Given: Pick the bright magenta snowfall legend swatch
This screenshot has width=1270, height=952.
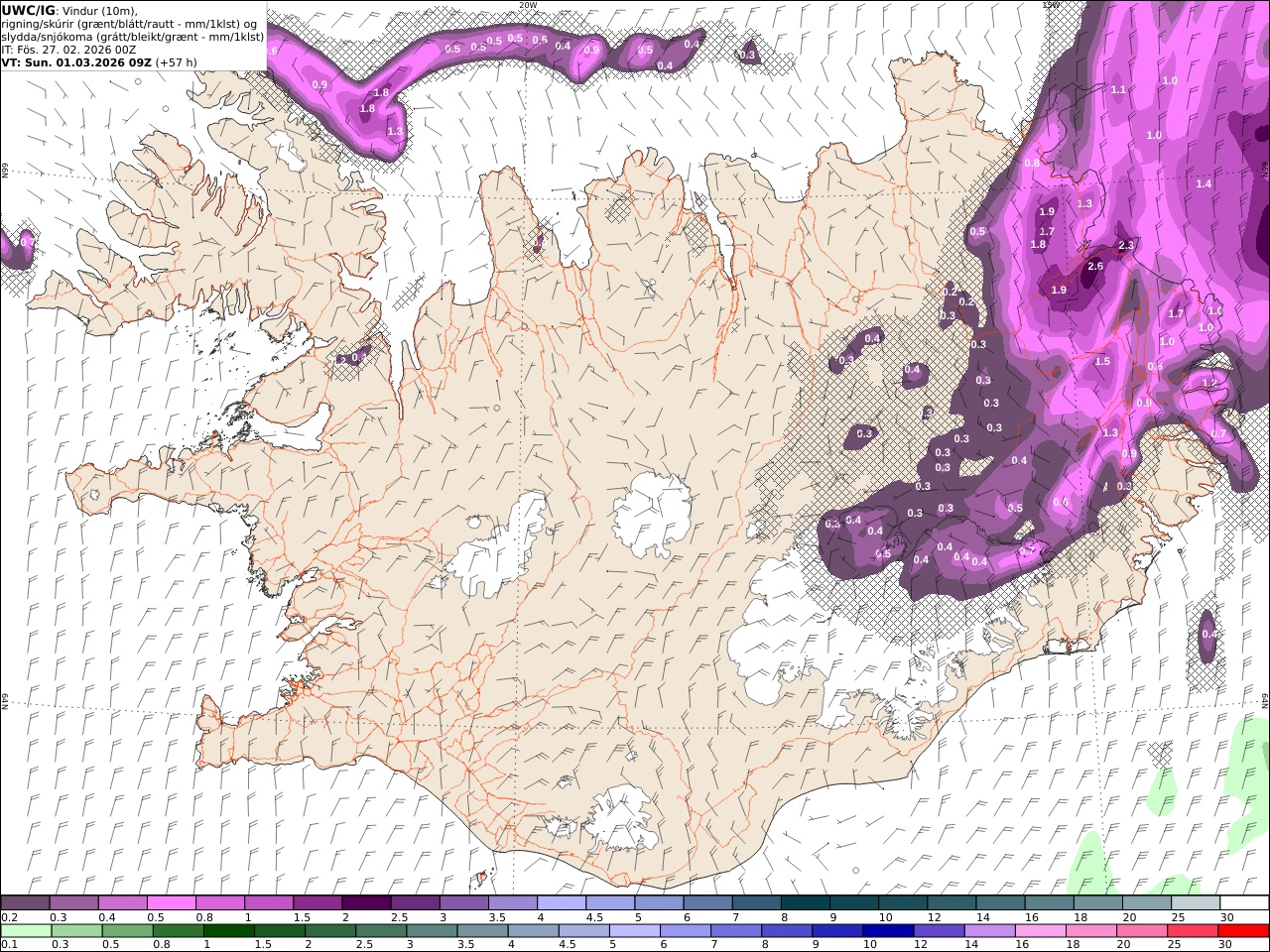Looking at the screenshot, I should click(x=172, y=903).
